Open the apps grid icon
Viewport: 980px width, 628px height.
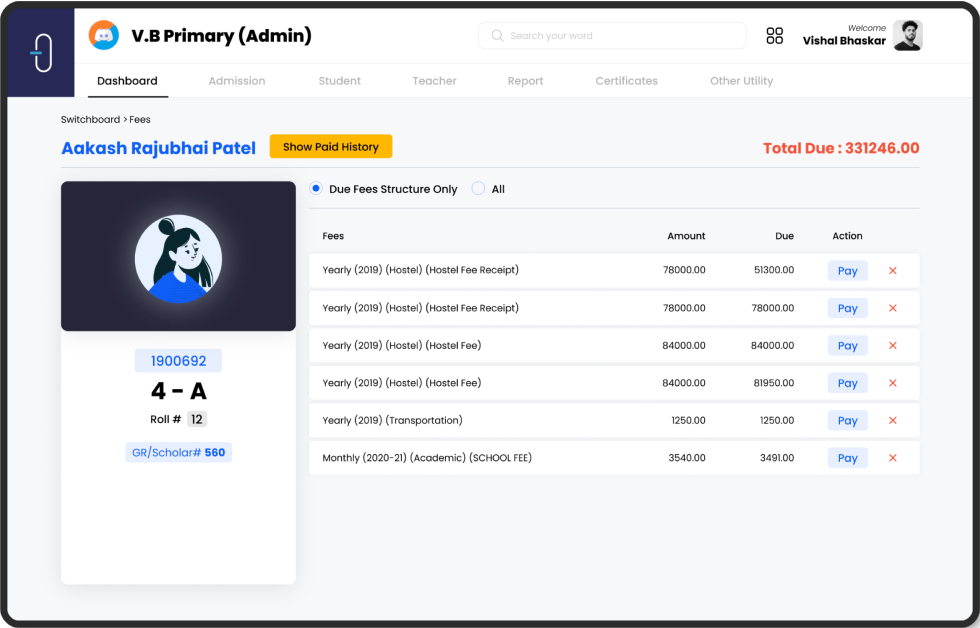pos(774,36)
